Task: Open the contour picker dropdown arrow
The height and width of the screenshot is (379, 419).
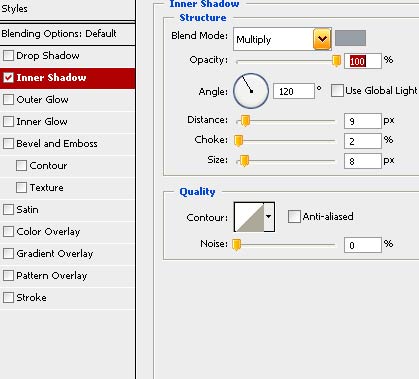Action: (x=269, y=217)
